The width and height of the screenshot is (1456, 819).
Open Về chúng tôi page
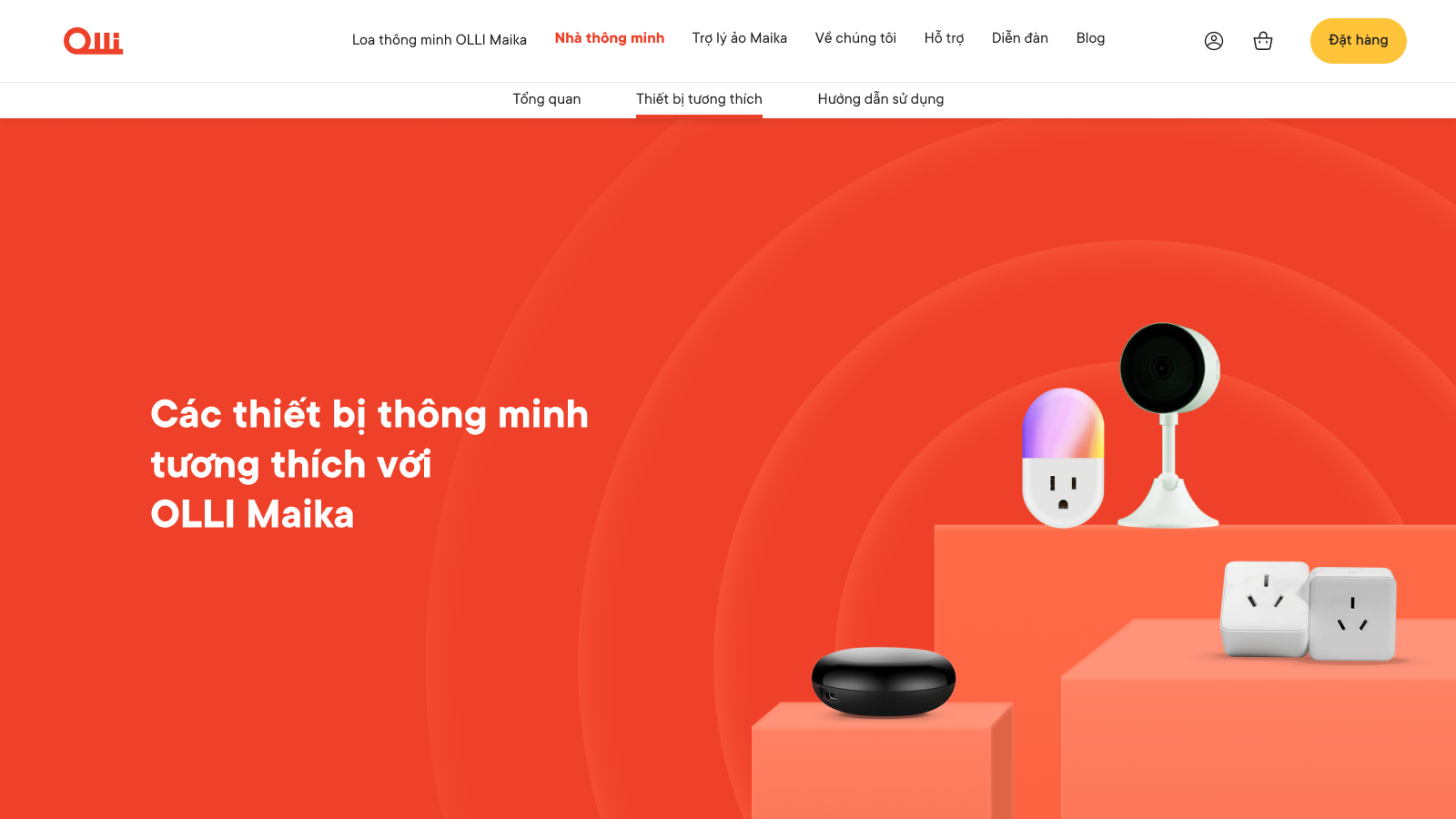click(855, 38)
